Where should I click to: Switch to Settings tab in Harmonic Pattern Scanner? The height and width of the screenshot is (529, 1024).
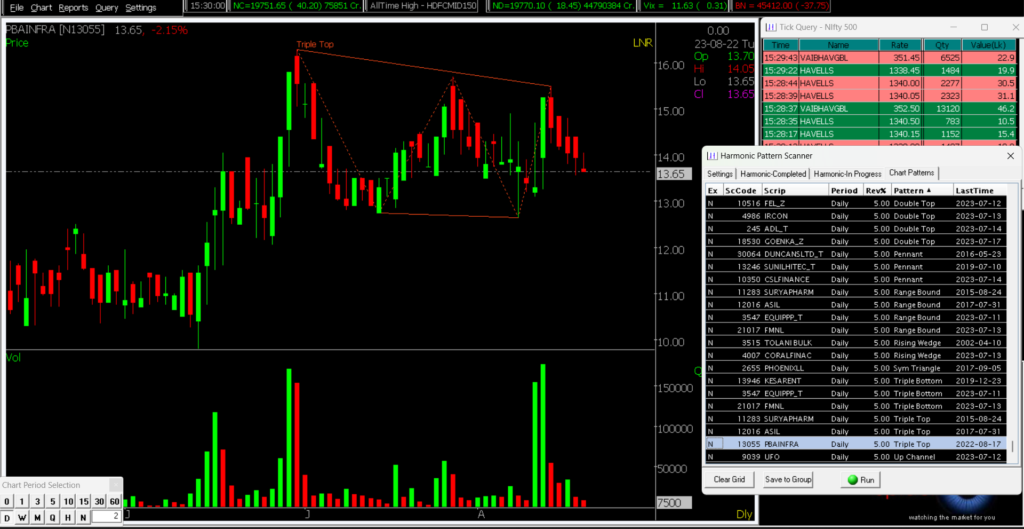point(720,174)
